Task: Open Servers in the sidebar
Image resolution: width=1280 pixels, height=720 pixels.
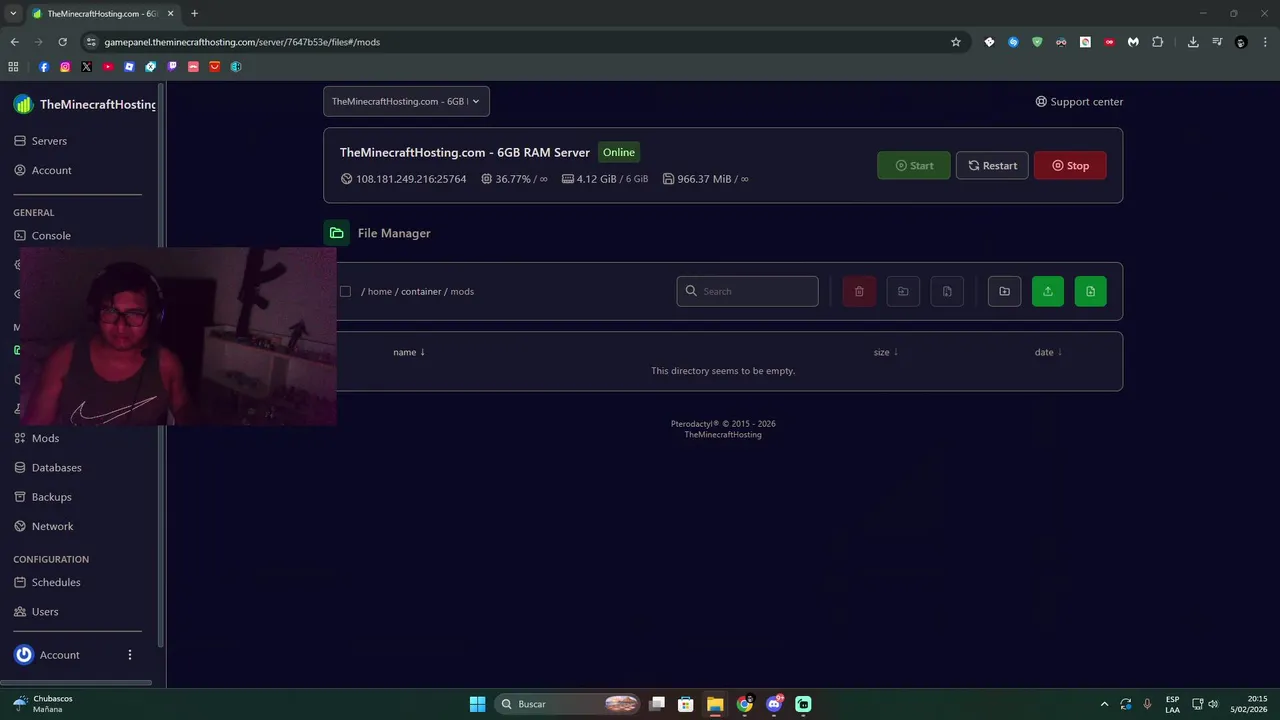Action: pos(40,141)
